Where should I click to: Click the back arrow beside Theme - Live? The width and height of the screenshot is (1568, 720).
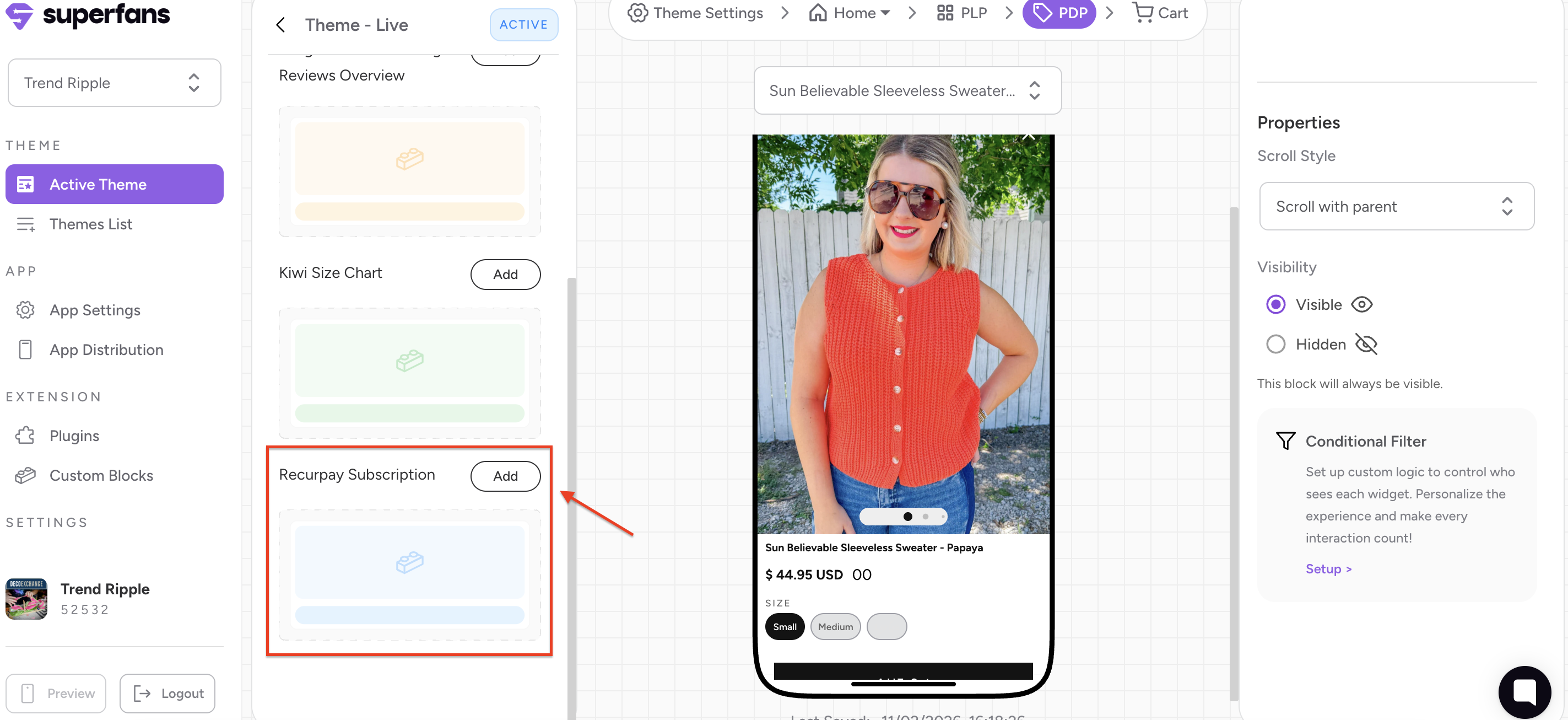280,25
